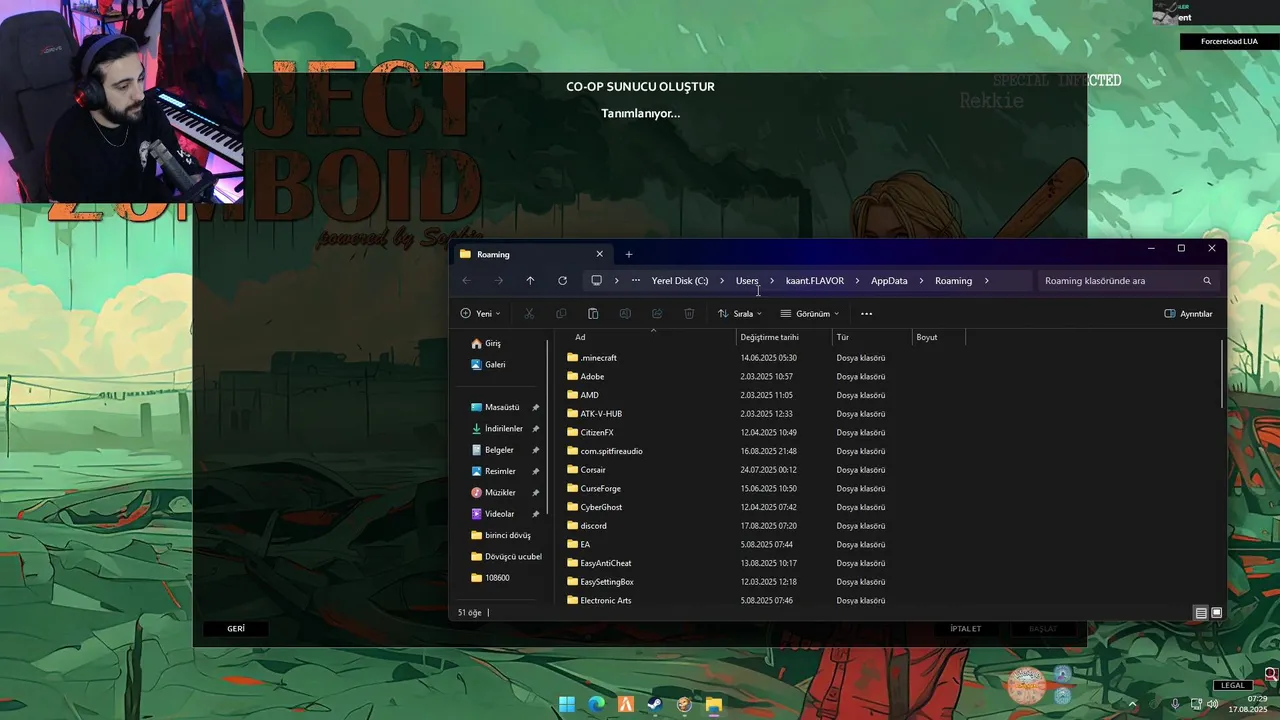This screenshot has height=720, width=1280.
Task: Open birinci dövüş folder in sidebar
Action: (503, 536)
